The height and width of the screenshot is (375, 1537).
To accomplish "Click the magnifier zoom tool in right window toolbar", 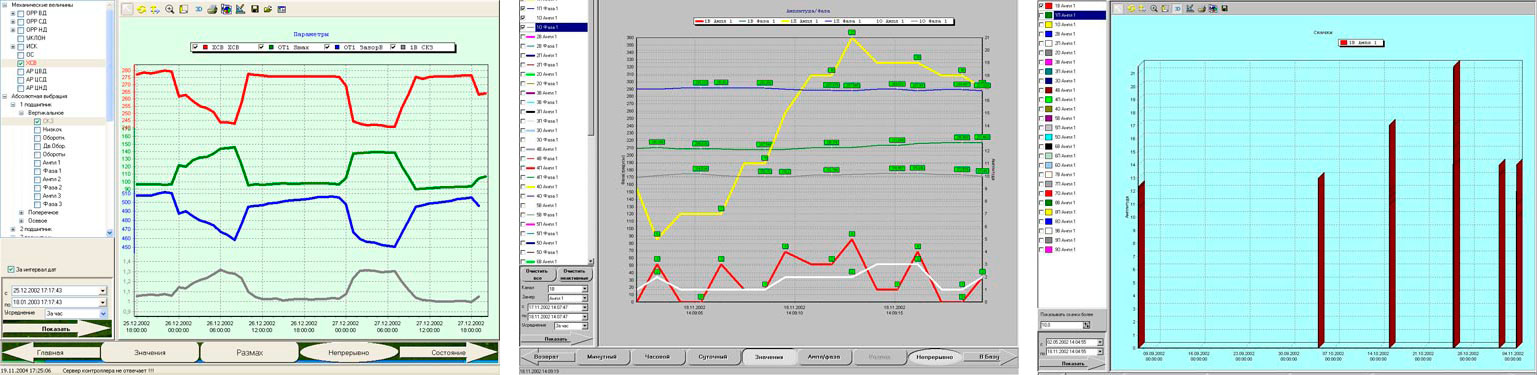I will 1154,8.
